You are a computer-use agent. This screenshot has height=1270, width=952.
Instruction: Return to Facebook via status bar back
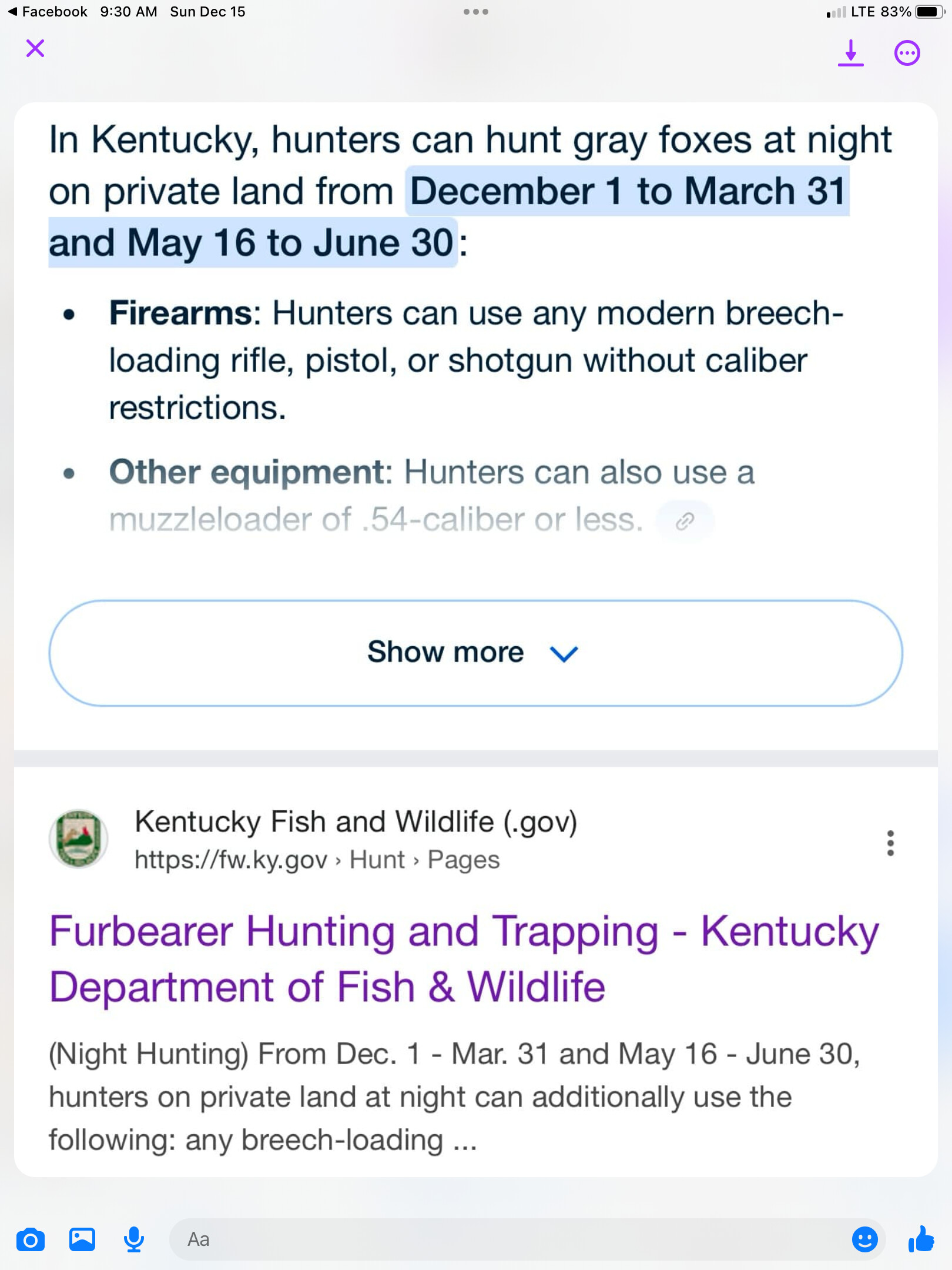(x=48, y=12)
